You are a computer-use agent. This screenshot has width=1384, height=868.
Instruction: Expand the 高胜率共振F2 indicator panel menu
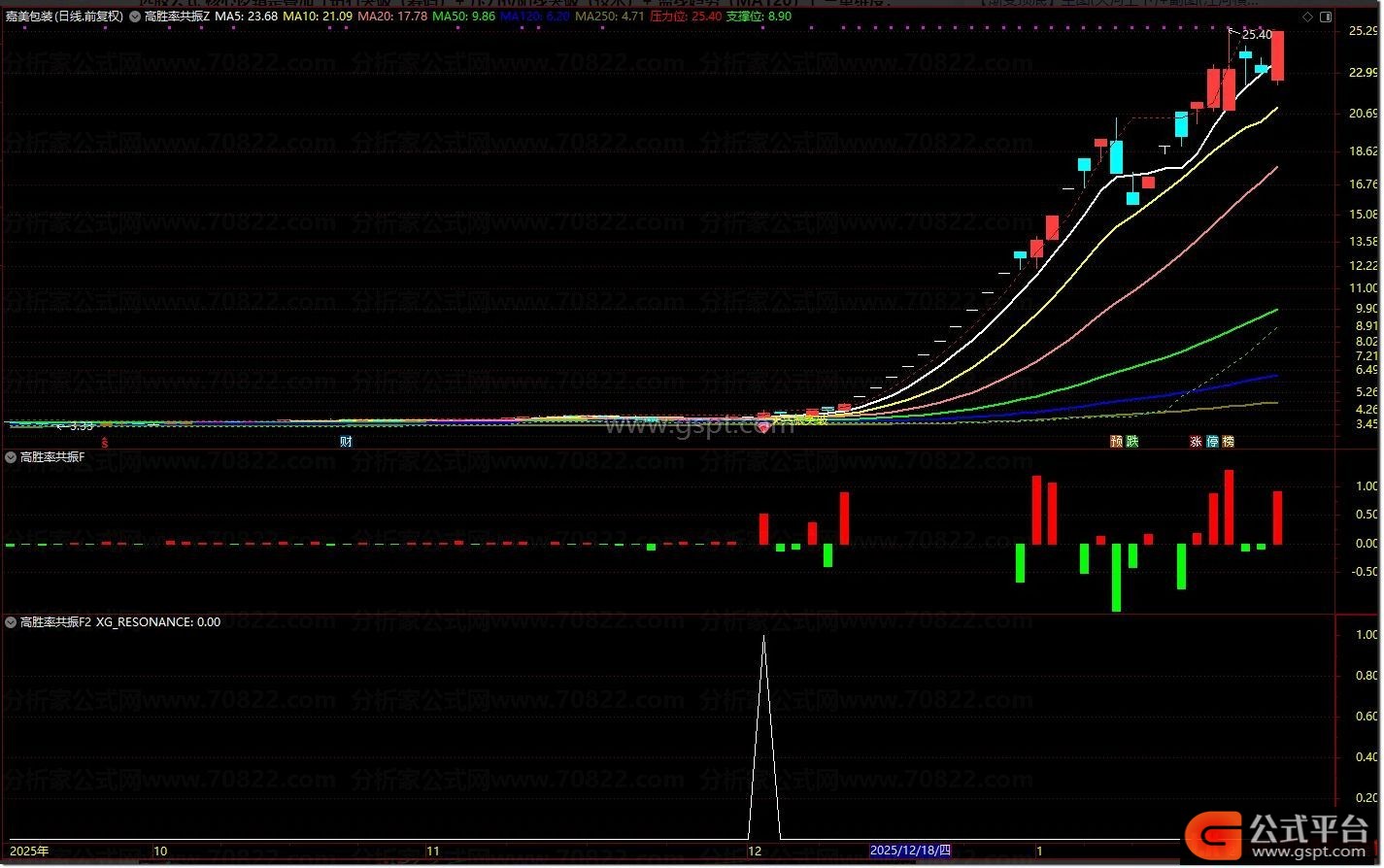pyautogui.click(x=12, y=622)
